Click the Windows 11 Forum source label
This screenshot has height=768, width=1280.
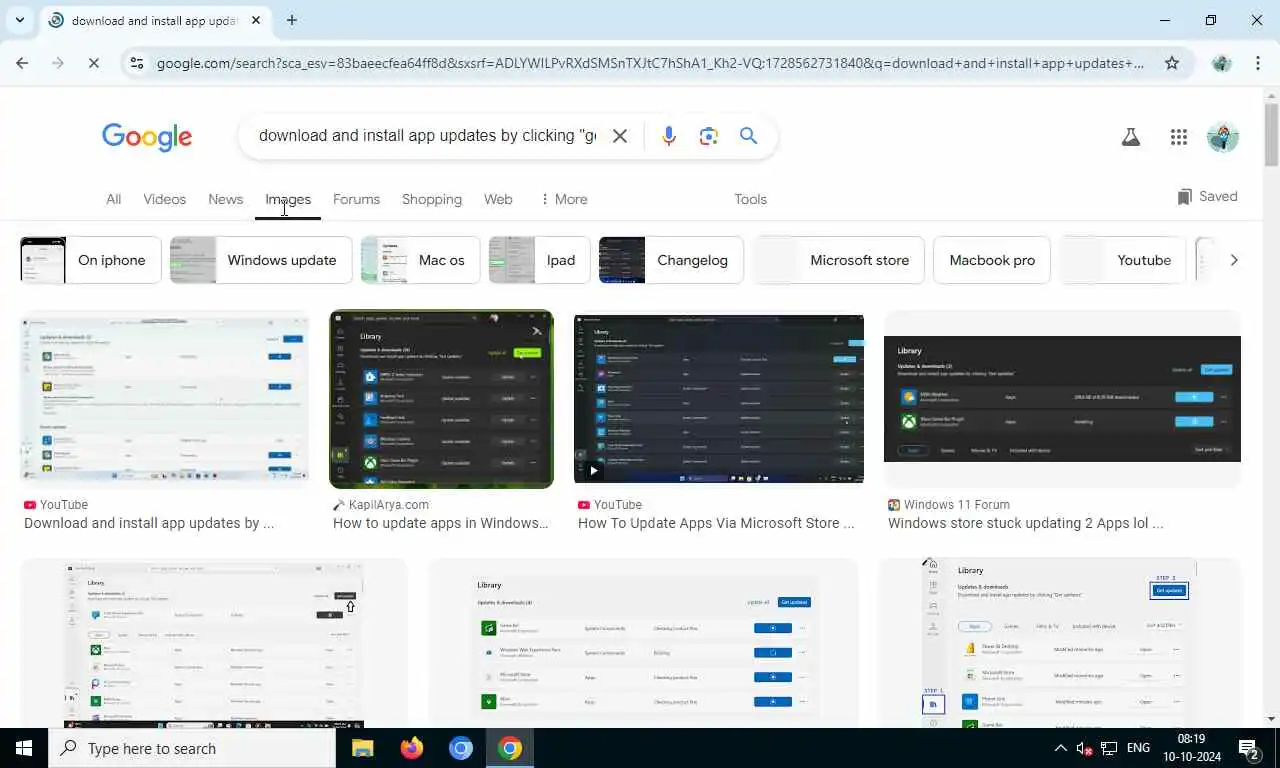[957, 505]
